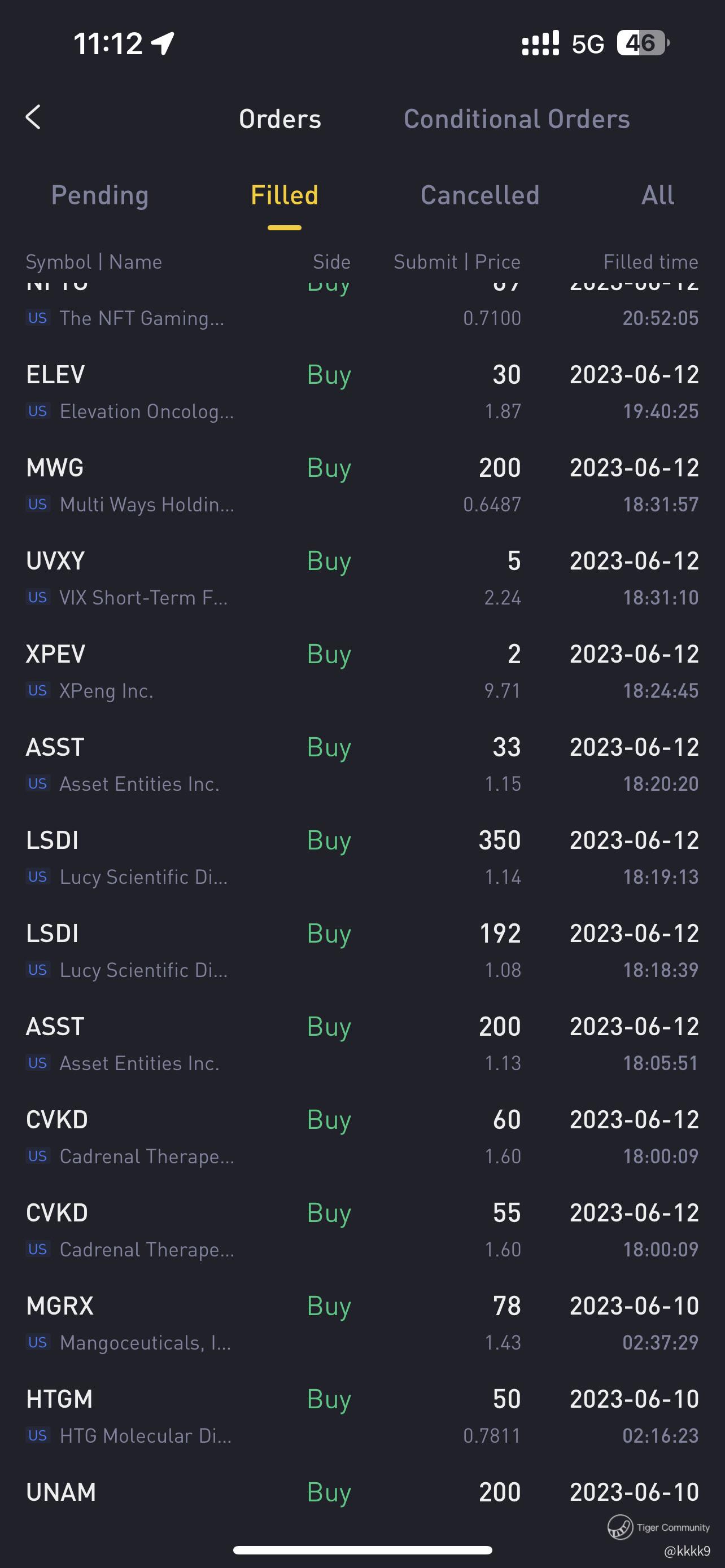Tap the Submit | Price column header
Viewport: 725px width, 1568px height.
[x=457, y=262]
